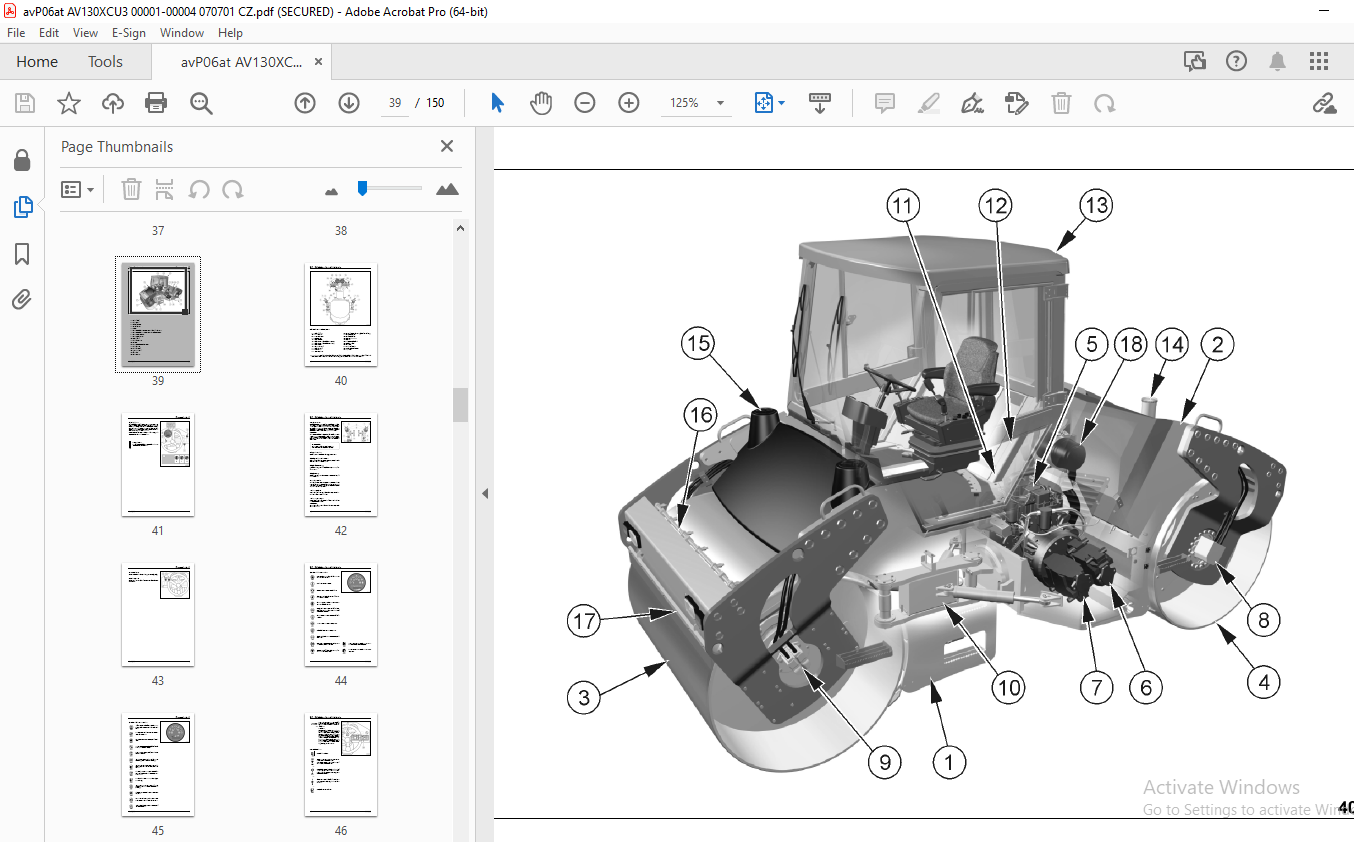Open the E-Sign menu

[x=129, y=33]
